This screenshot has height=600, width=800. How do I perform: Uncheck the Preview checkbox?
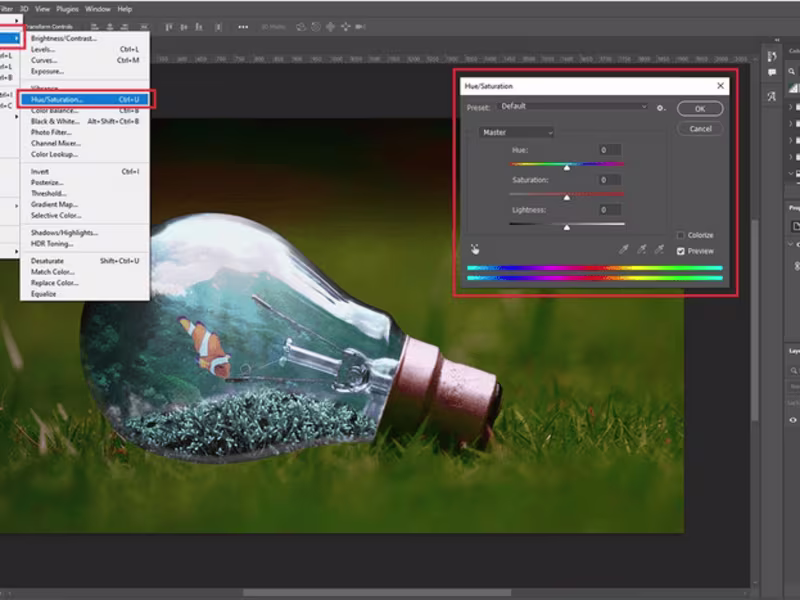(680, 251)
